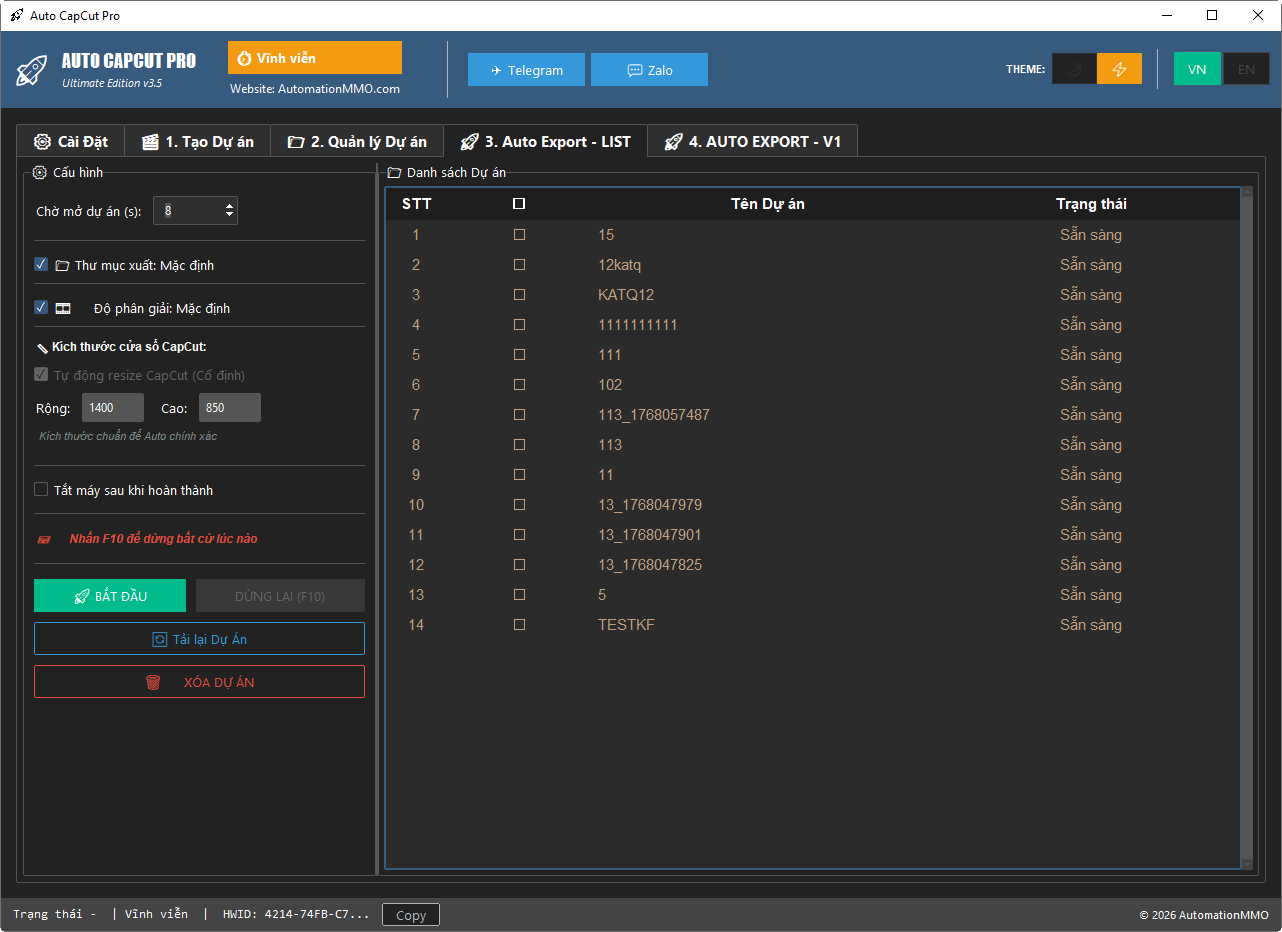Screen dimensions: 1282x932
Task: Open the 3. Auto Export - LIST tab
Action: [x=545, y=141]
